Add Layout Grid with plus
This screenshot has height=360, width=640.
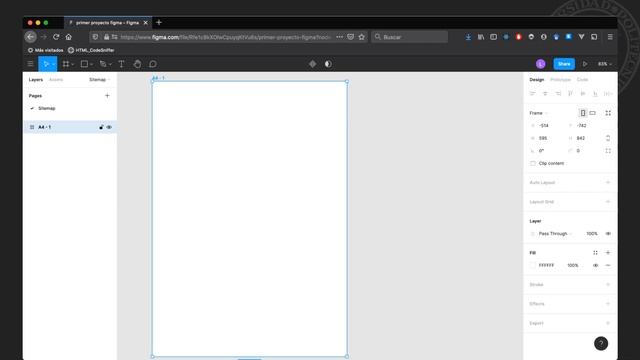(608, 202)
